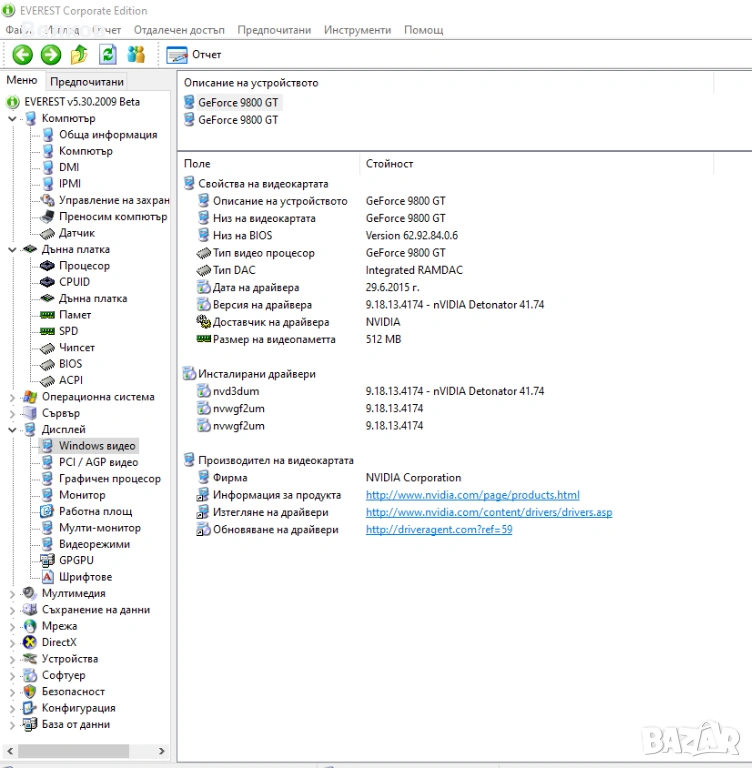Click the Refresh toolbar icon

(x=108, y=55)
